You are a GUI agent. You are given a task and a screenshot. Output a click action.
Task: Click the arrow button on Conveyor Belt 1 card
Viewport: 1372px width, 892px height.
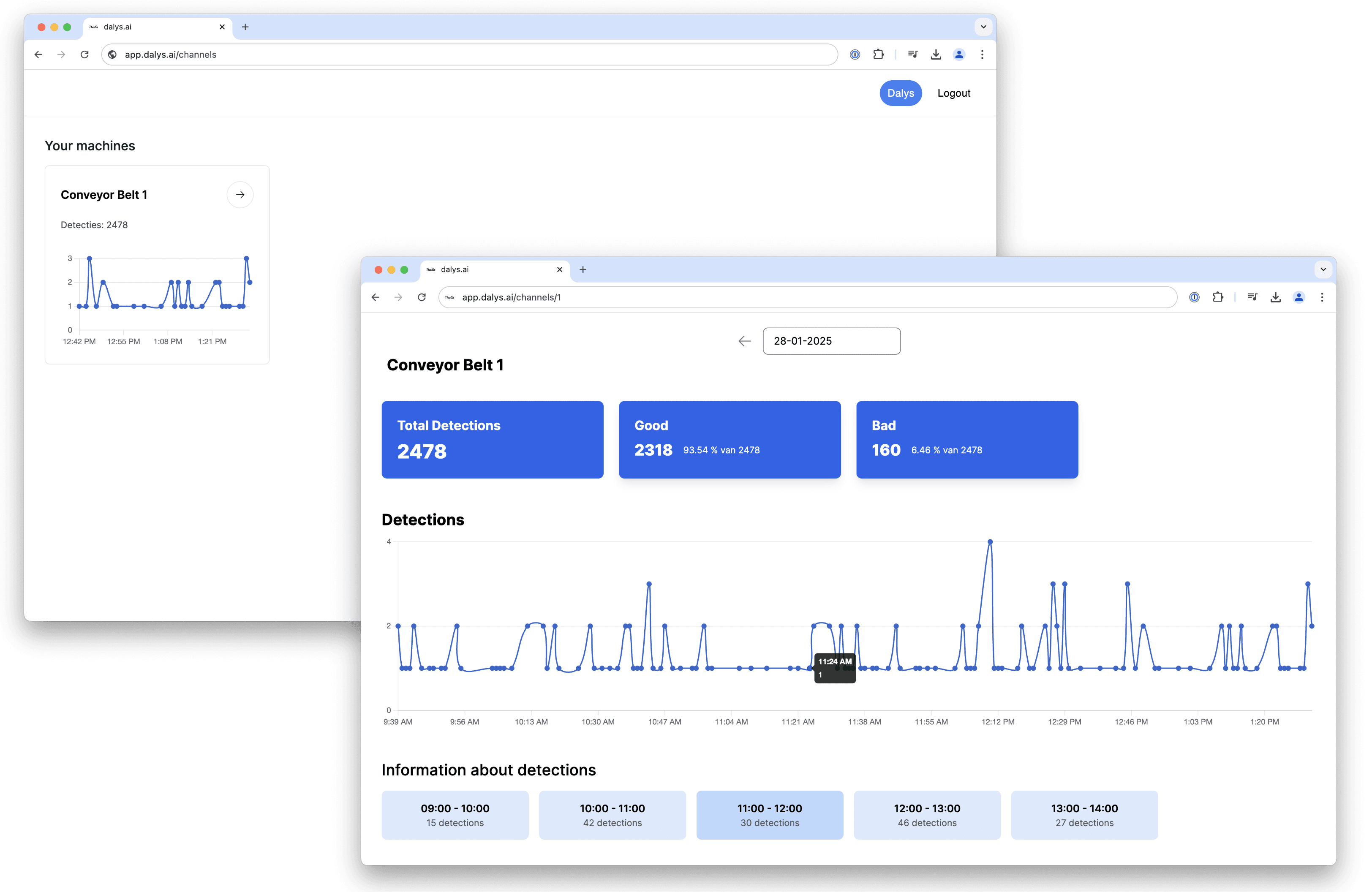[240, 195]
